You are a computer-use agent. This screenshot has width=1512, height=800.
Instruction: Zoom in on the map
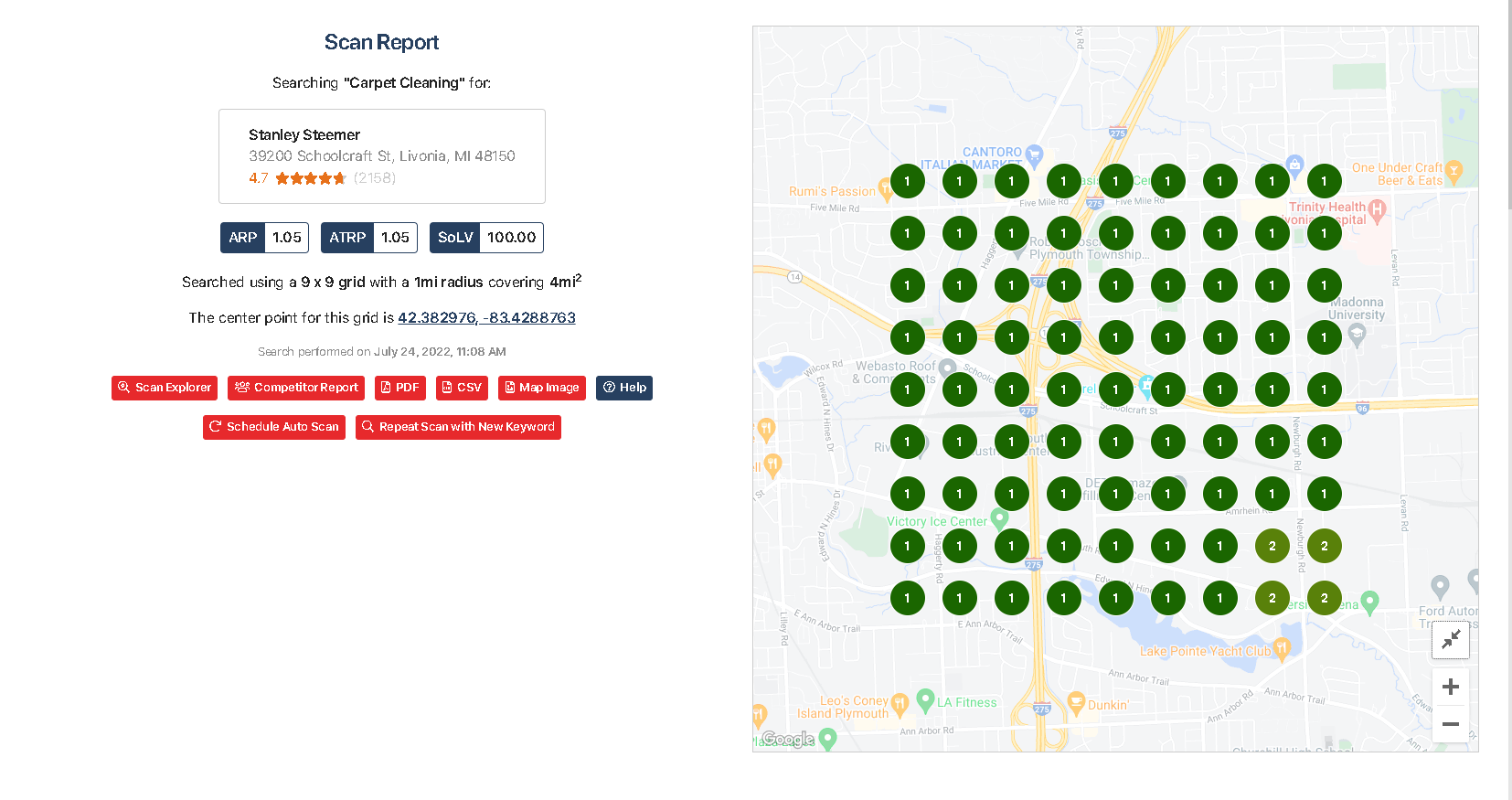pos(1451,687)
